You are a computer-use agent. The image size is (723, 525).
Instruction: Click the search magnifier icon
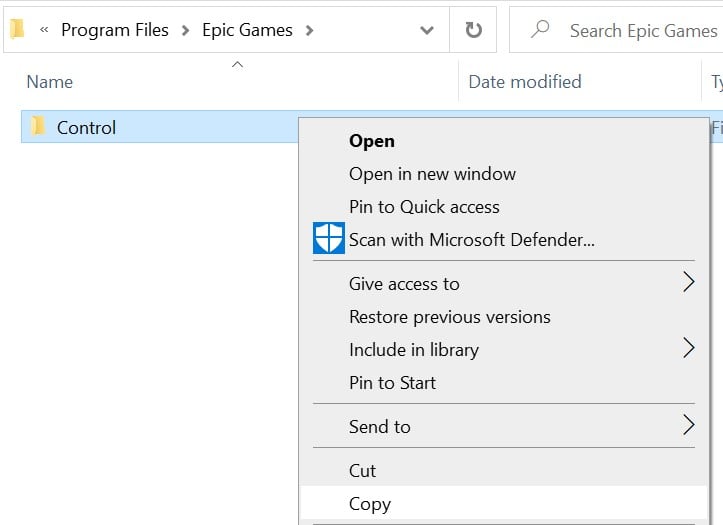tap(539, 29)
